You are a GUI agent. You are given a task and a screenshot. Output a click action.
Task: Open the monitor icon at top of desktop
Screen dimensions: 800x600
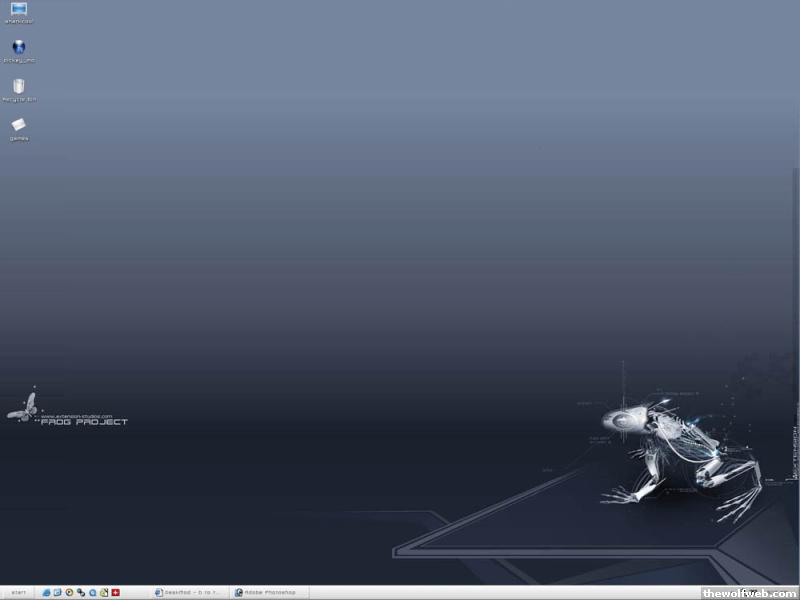click(19, 10)
